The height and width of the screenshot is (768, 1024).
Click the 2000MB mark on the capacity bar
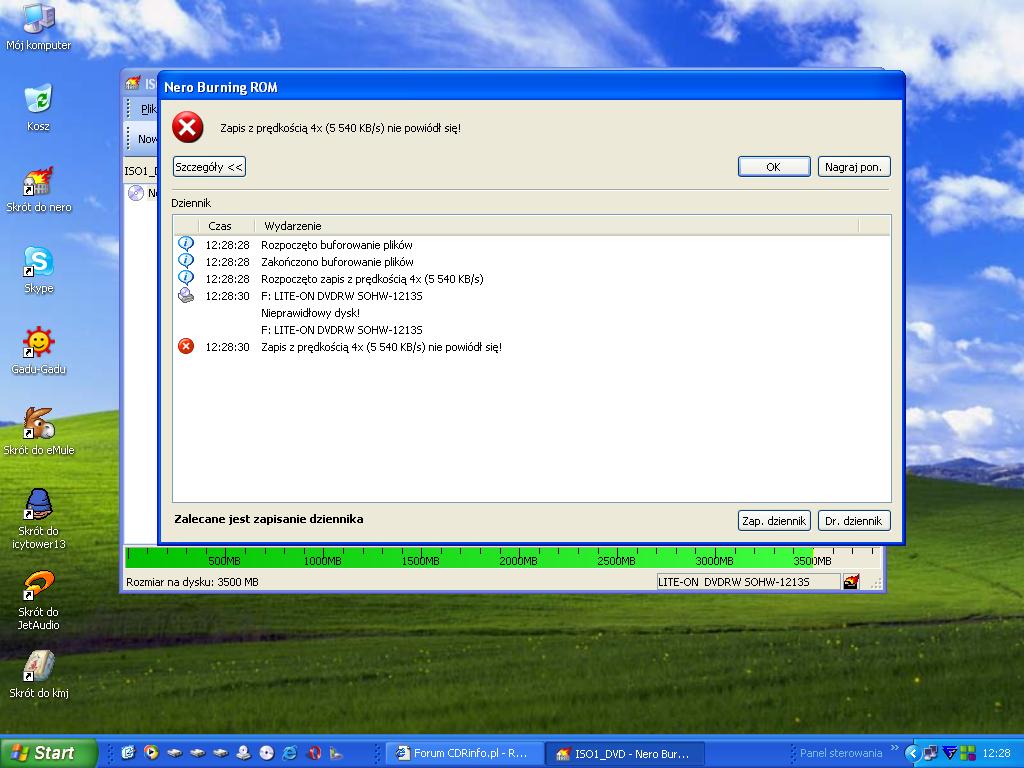(518, 561)
